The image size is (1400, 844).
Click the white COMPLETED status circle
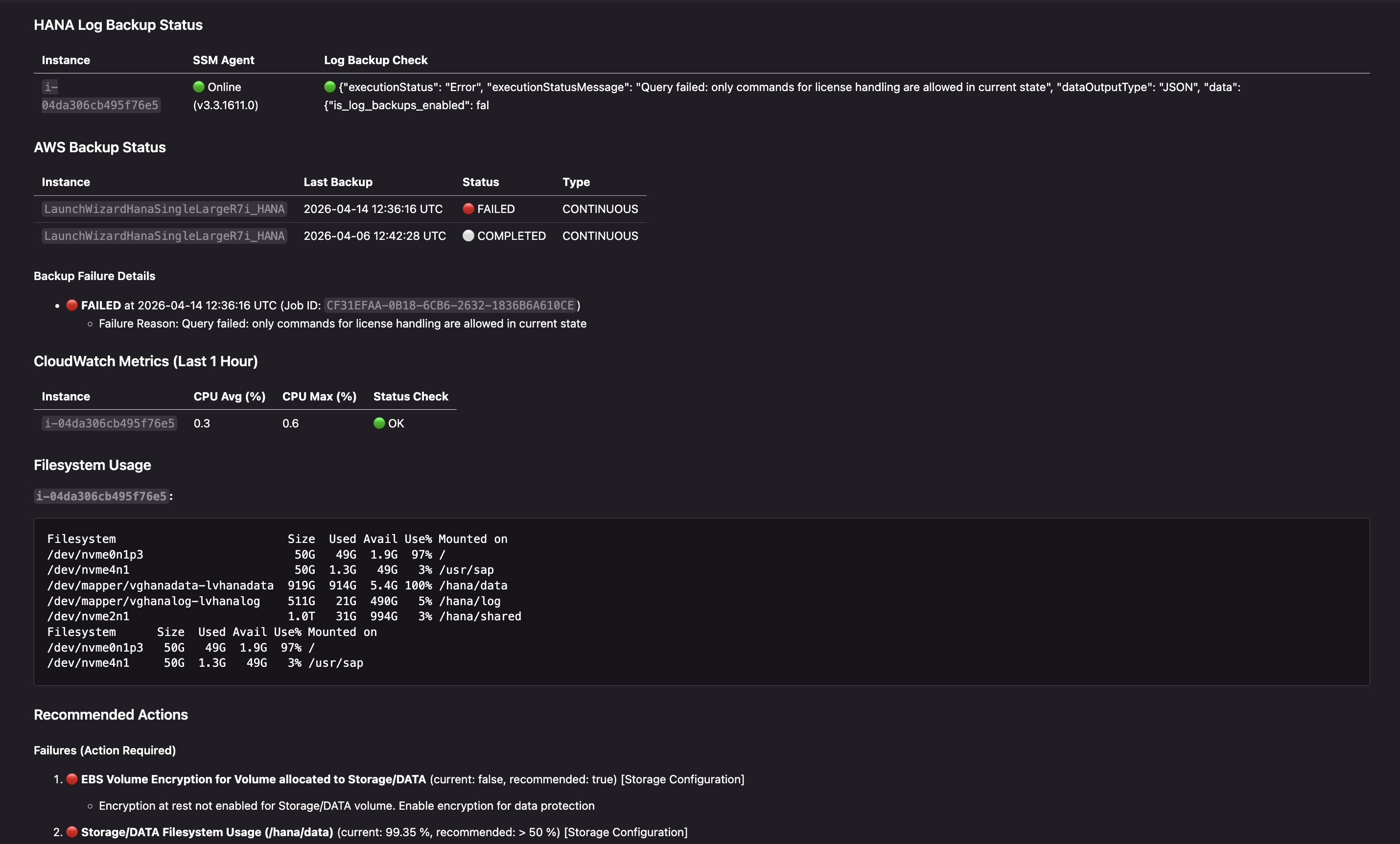point(468,235)
